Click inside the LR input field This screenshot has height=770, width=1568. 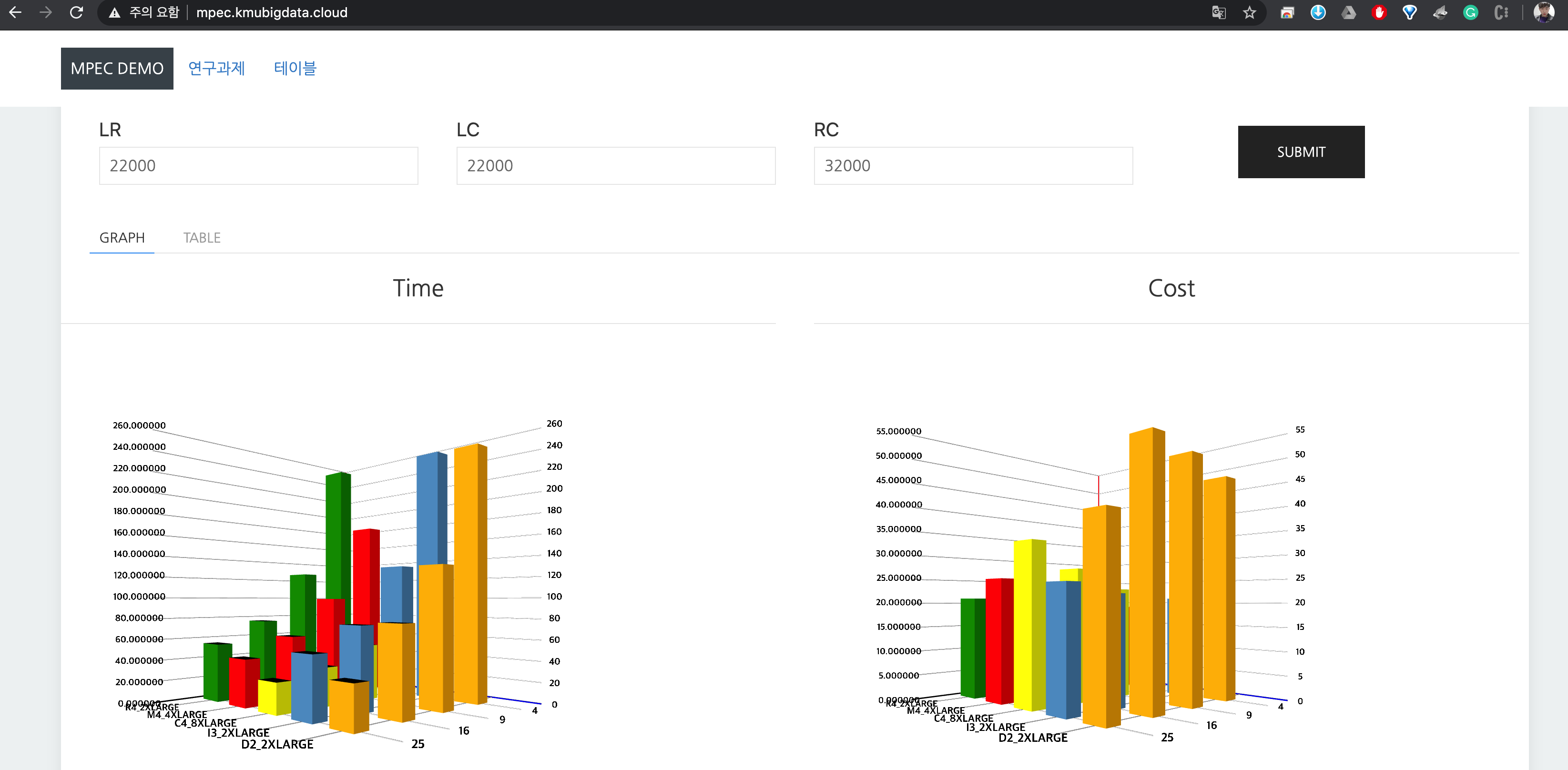(258, 165)
